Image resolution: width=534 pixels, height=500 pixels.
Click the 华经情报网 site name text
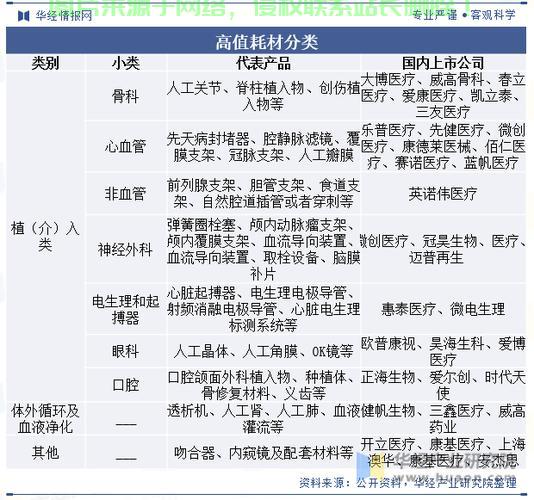coord(64,16)
